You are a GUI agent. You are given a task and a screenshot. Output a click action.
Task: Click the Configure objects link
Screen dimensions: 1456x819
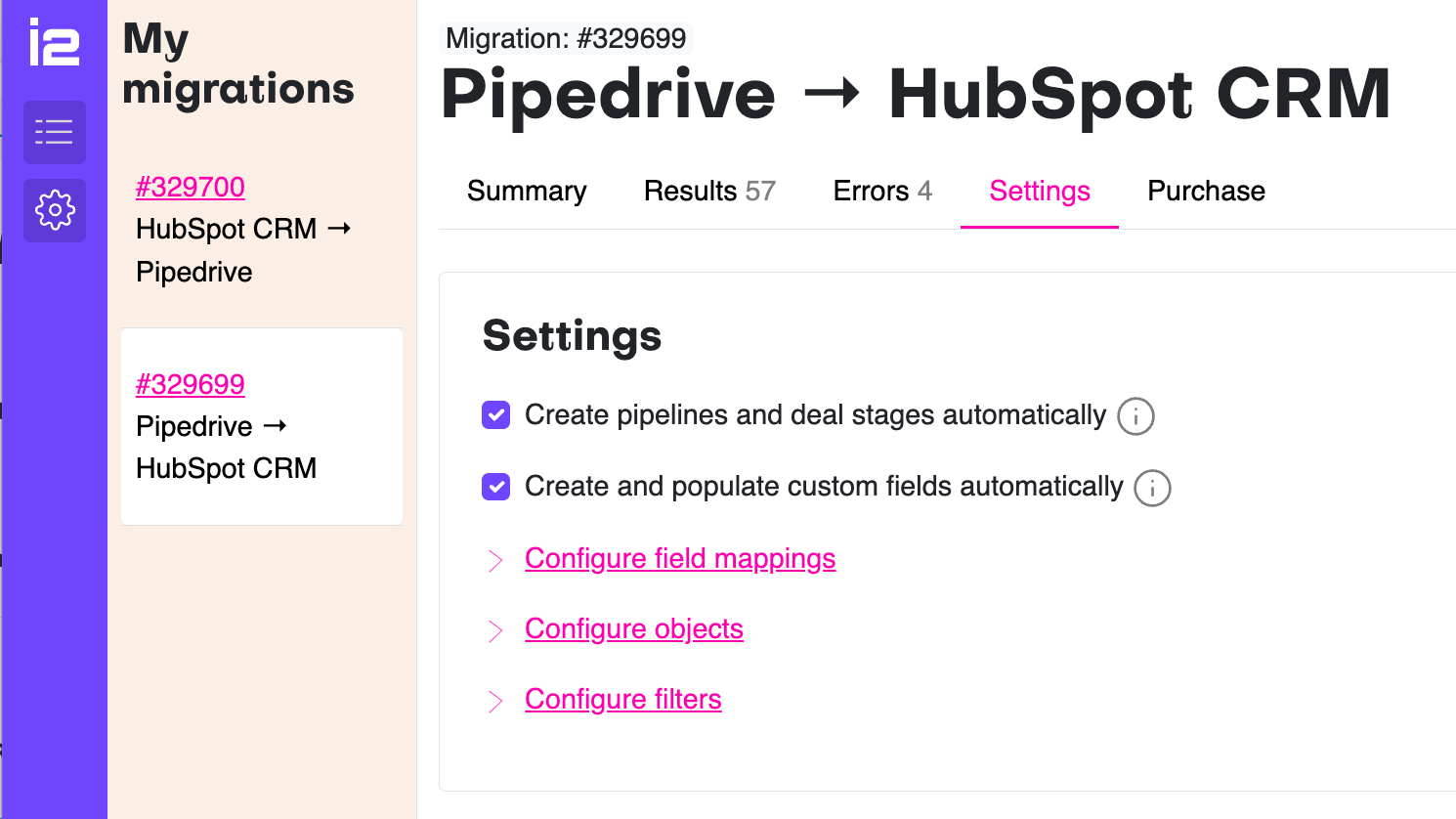coord(634,628)
